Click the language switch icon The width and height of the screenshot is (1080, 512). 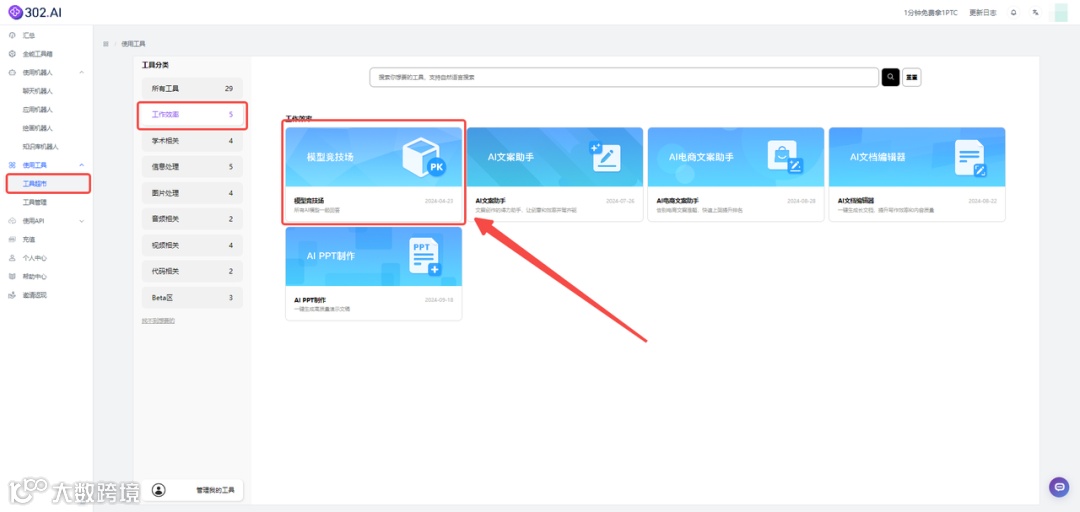pyautogui.click(x=1035, y=12)
